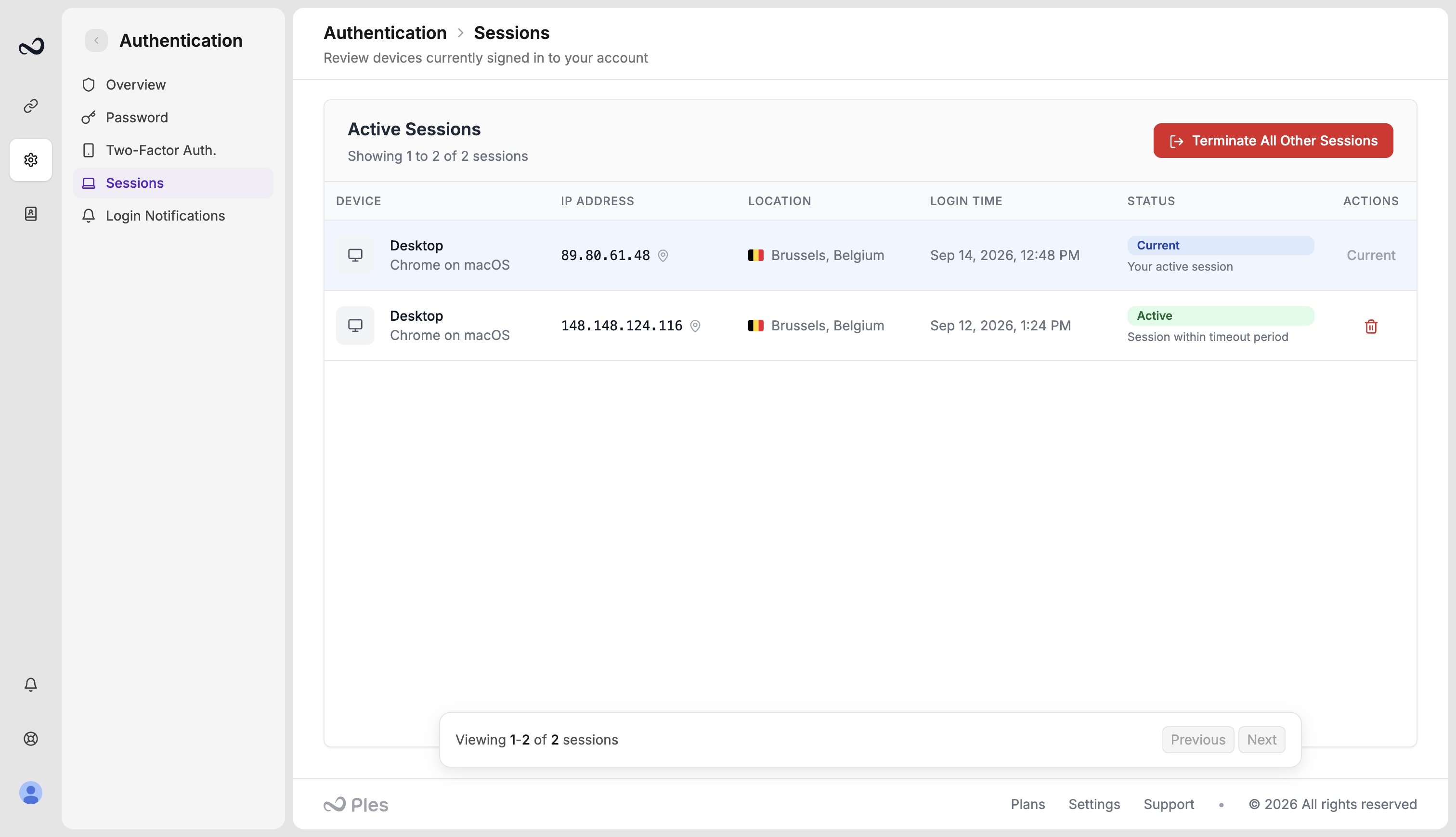Open the Password menu item
The height and width of the screenshot is (837, 1456).
pos(173,118)
